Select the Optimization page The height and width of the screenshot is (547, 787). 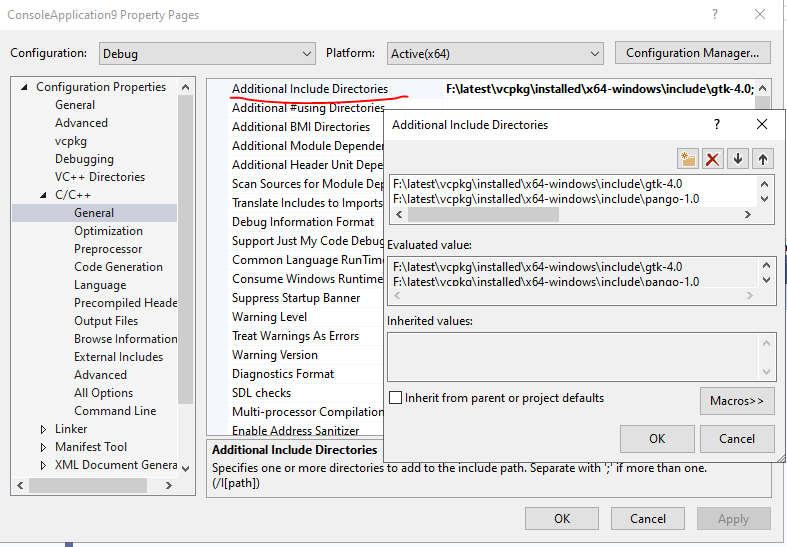(x=108, y=231)
